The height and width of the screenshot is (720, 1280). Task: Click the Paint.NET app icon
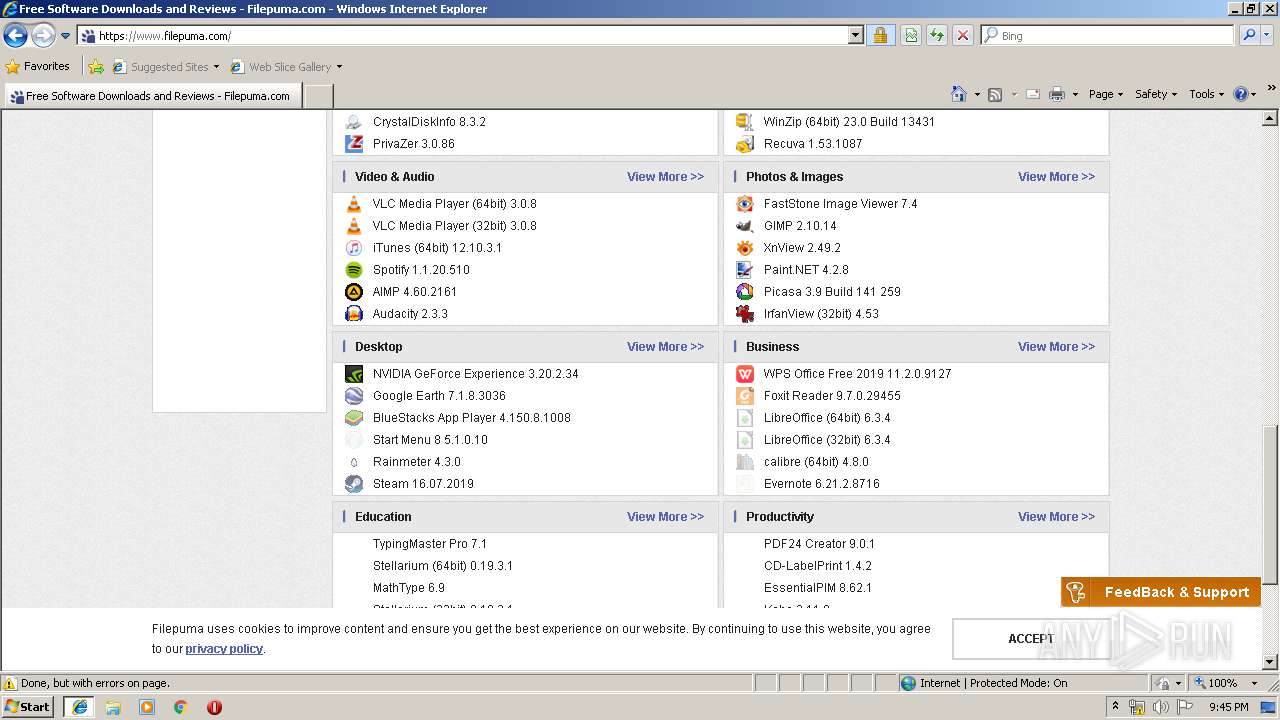(744, 270)
